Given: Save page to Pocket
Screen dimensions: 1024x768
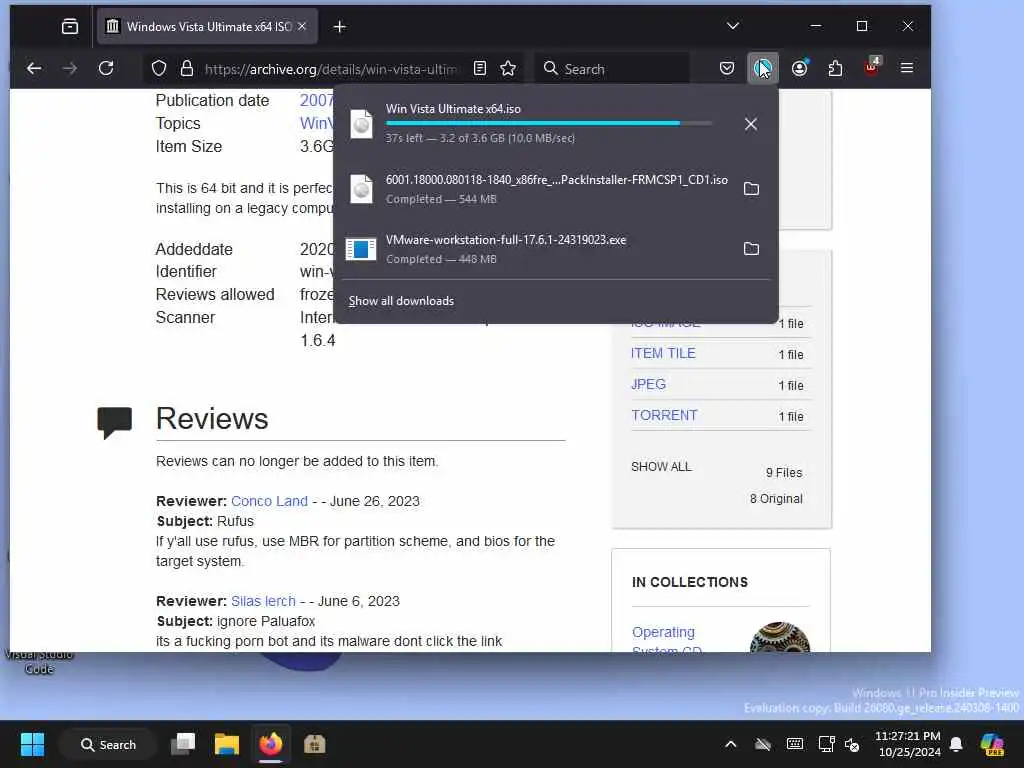Looking at the screenshot, I should 727,68.
